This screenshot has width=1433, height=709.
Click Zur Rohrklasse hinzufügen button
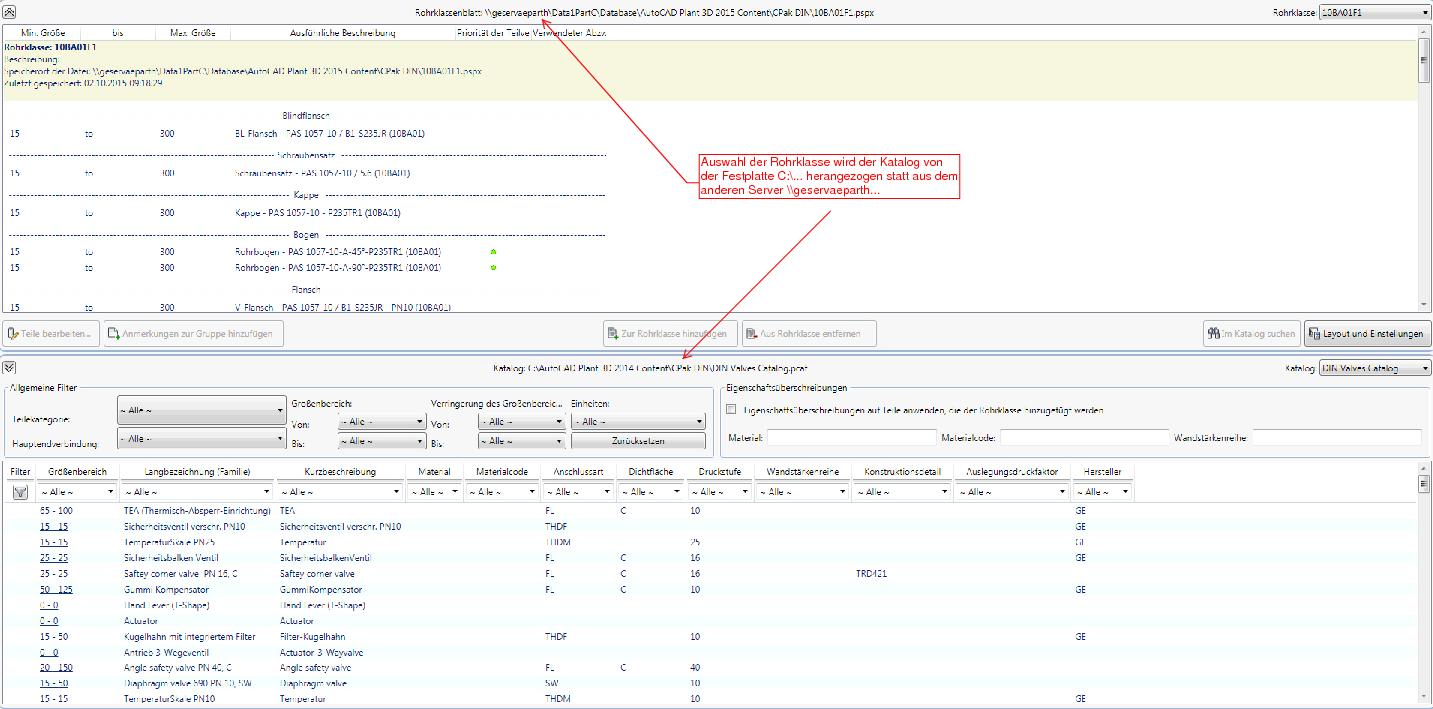pos(671,333)
